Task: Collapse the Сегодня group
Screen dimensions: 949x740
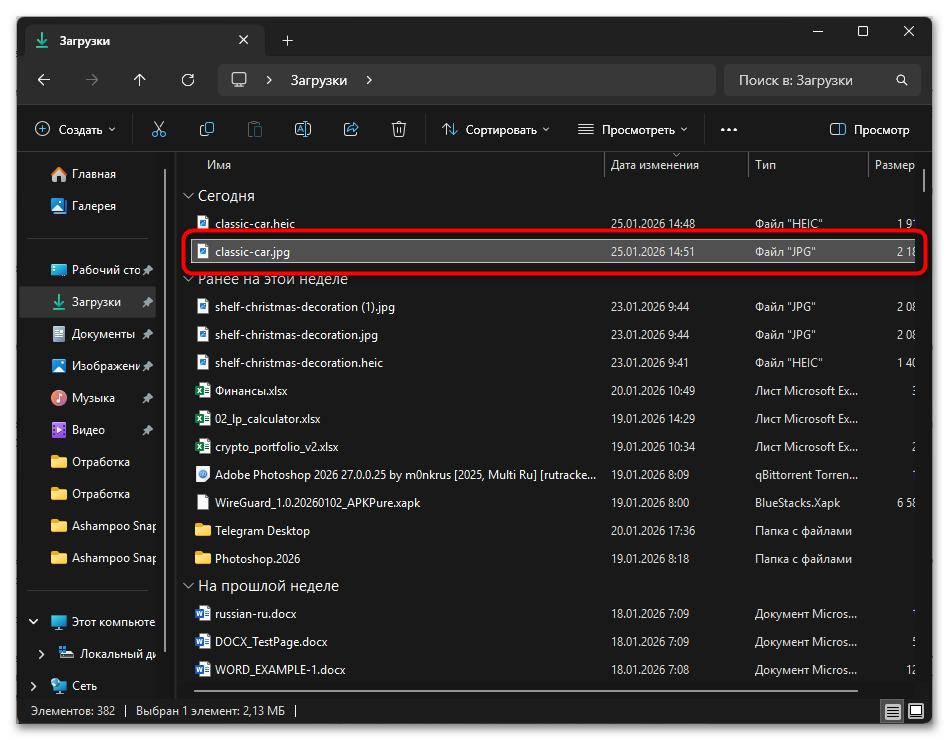Action: (187, 196)
